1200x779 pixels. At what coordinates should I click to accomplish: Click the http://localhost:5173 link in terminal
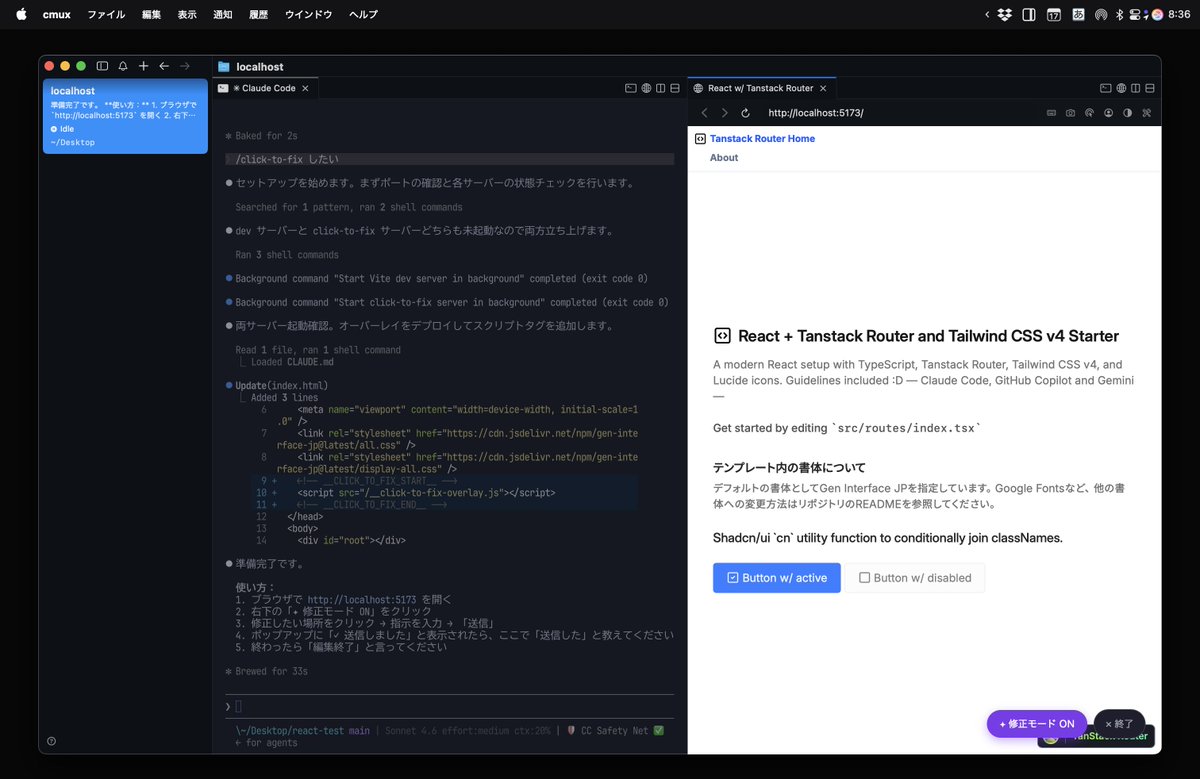(361, 600)
